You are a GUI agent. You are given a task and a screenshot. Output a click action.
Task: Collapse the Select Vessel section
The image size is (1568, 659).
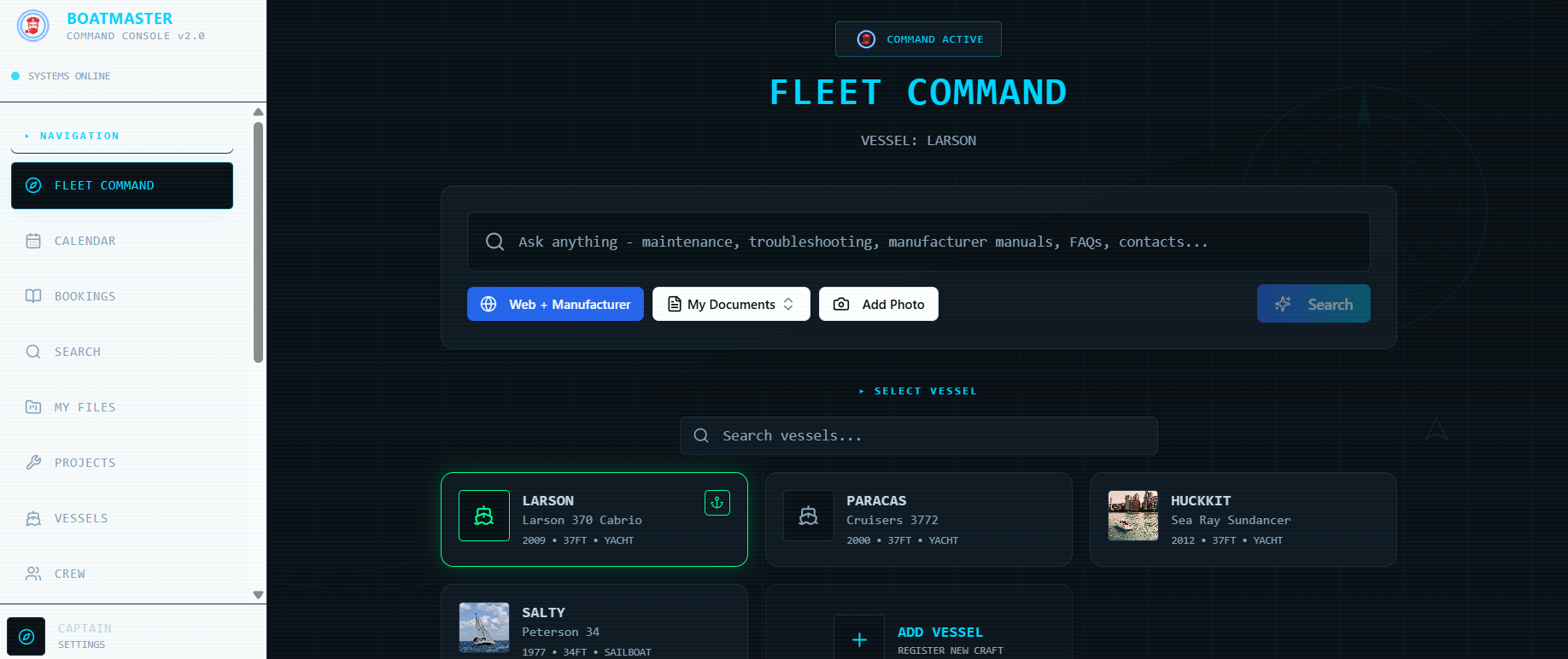click(x=918, y=390)
